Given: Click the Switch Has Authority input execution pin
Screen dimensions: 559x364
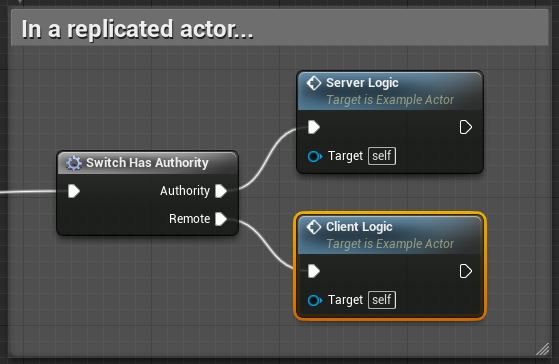Looking at the screenshot, I should pyautogui.click(x=74, y=191).
